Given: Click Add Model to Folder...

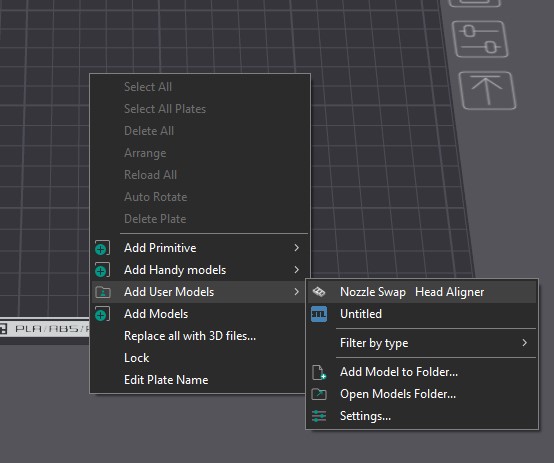Looking at the screenshot, I should pos(422,372).
